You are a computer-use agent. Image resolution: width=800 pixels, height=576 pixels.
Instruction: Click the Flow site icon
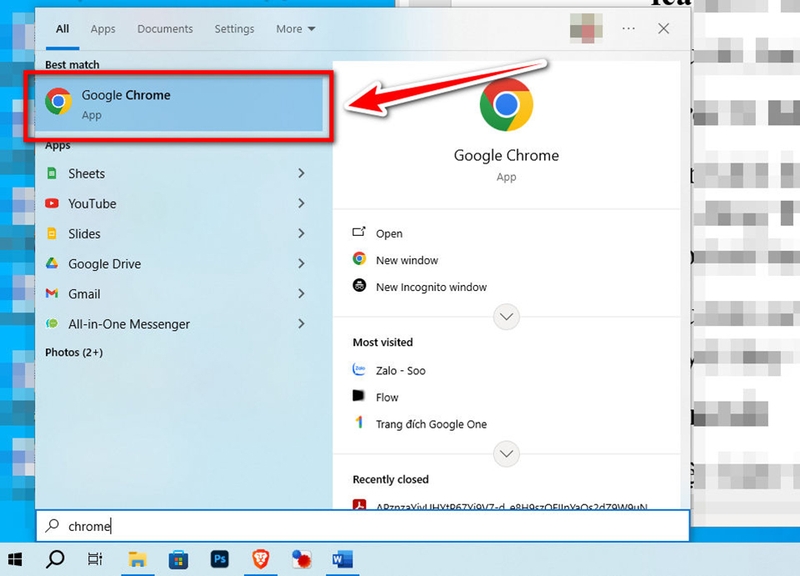click(359, 395)
